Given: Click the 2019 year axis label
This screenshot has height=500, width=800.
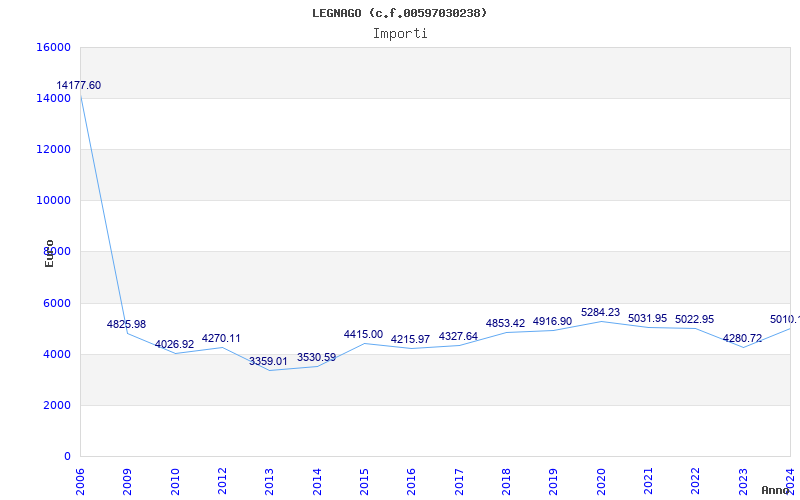Looking at the screenshot, I should pyautogui.click(x=554, y=482).
